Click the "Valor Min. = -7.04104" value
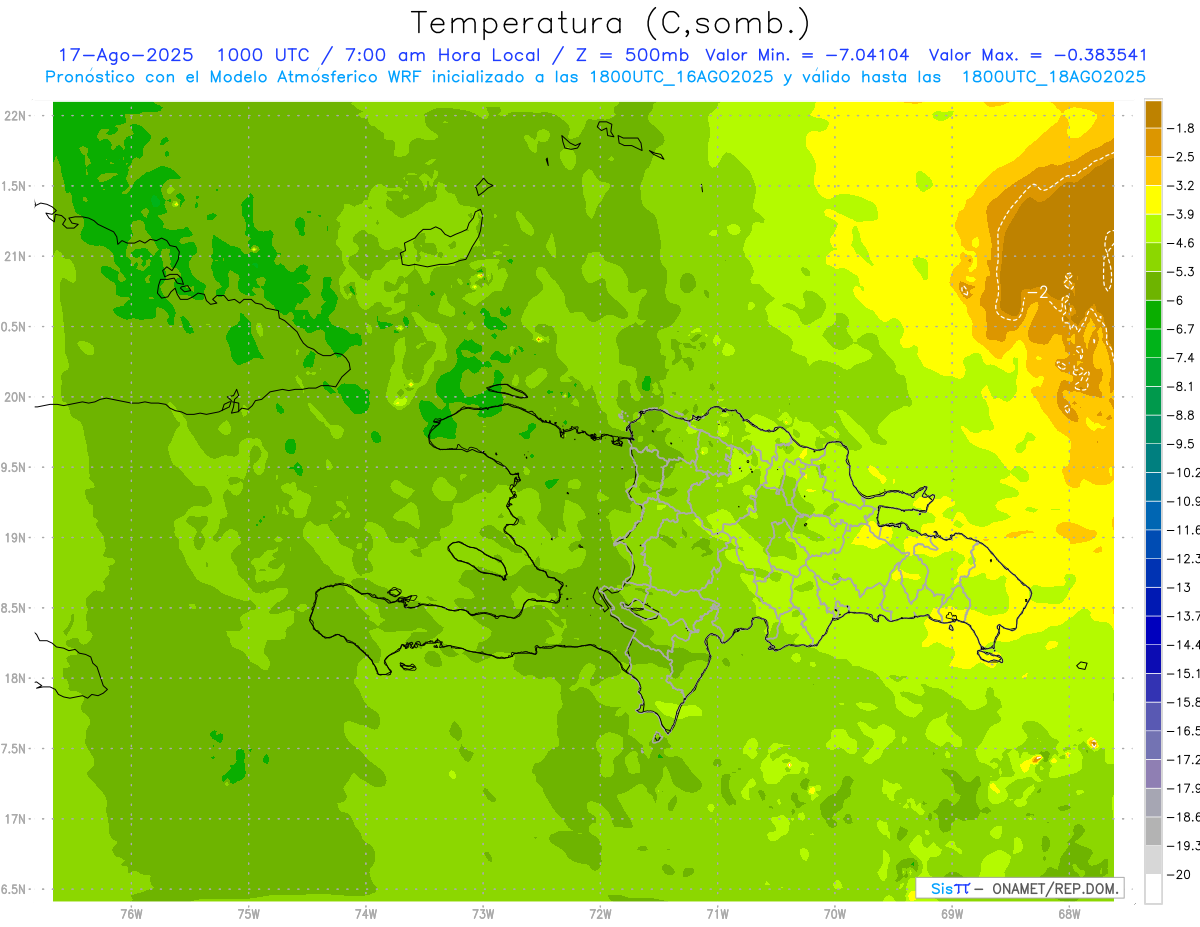 [807, 55]
